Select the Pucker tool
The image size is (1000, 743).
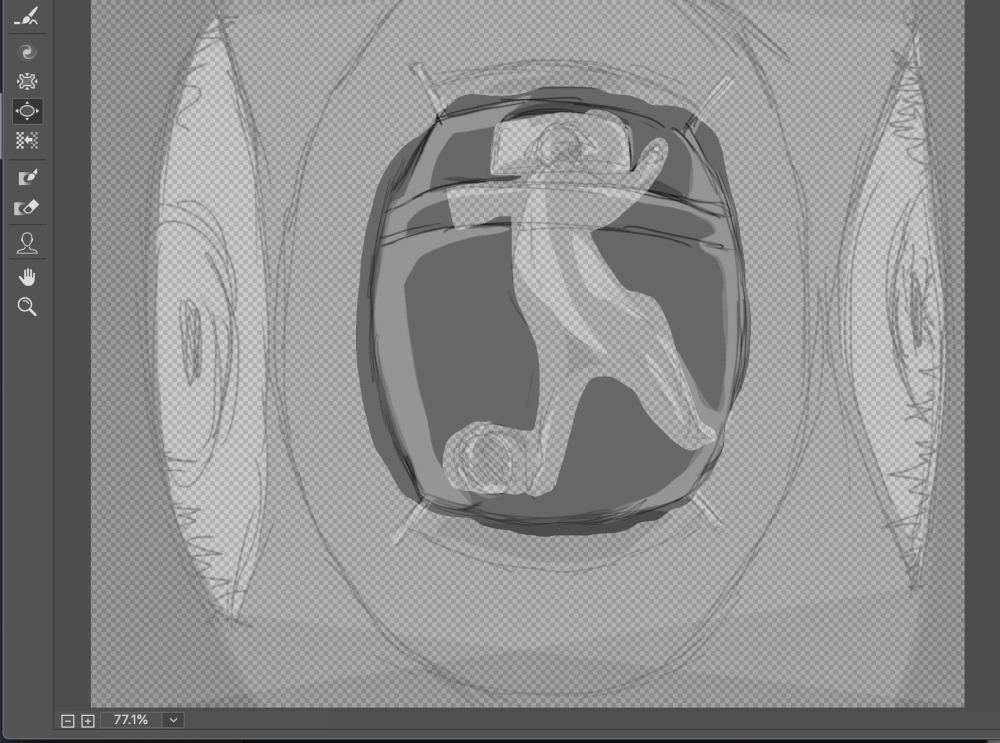click(27, 81)
